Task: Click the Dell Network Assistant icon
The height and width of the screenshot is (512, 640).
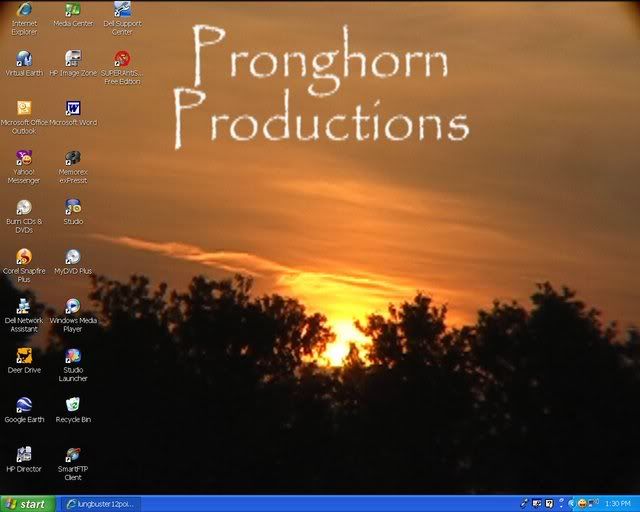Action: click(x=24, y=316)
